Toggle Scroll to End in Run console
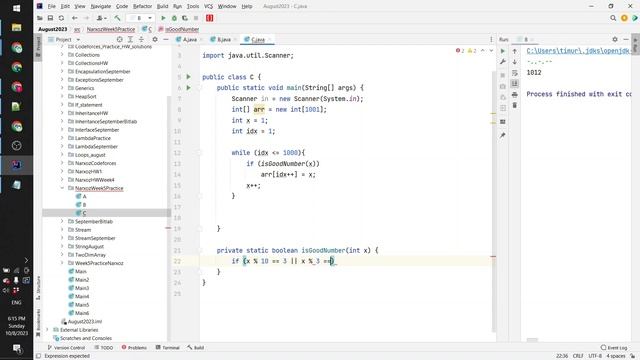Viewport: 640px width, 360px height. (515, 84)
